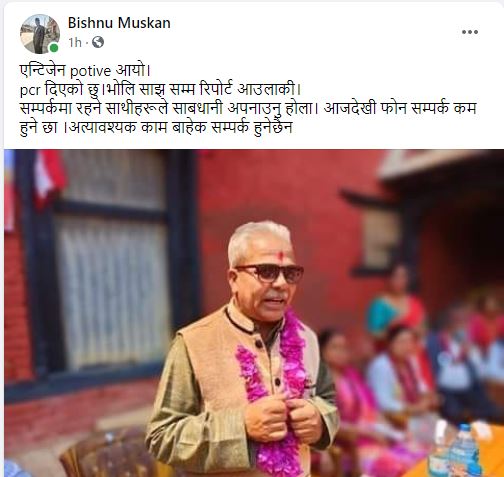This screenshot has width=504, height=477.
Task: Click the post line containing 'potive'
Action: [x=86, y=71]
